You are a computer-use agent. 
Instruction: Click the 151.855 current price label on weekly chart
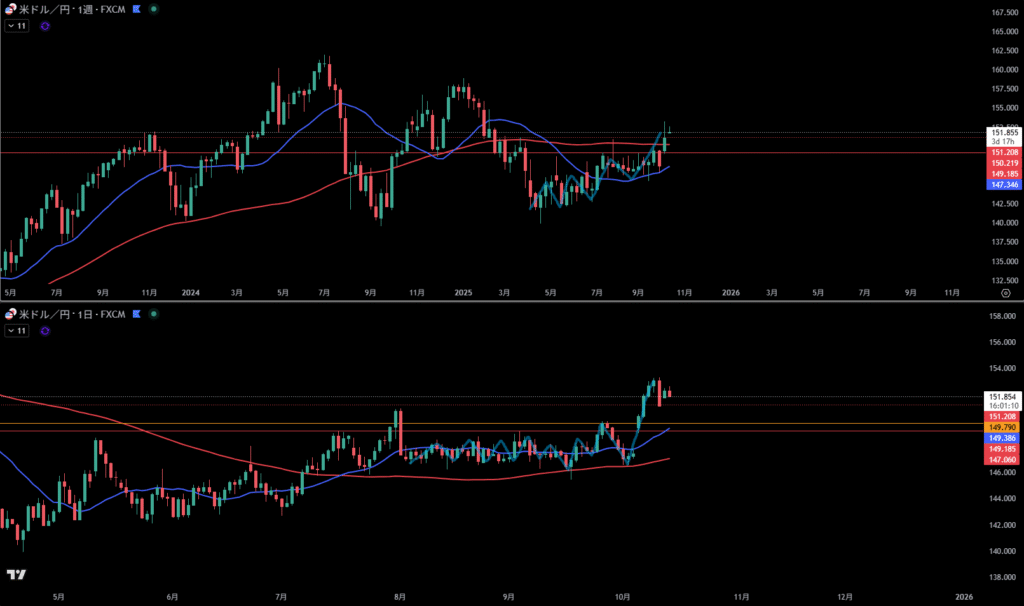pyautogui.click(x=1003, y=132)
